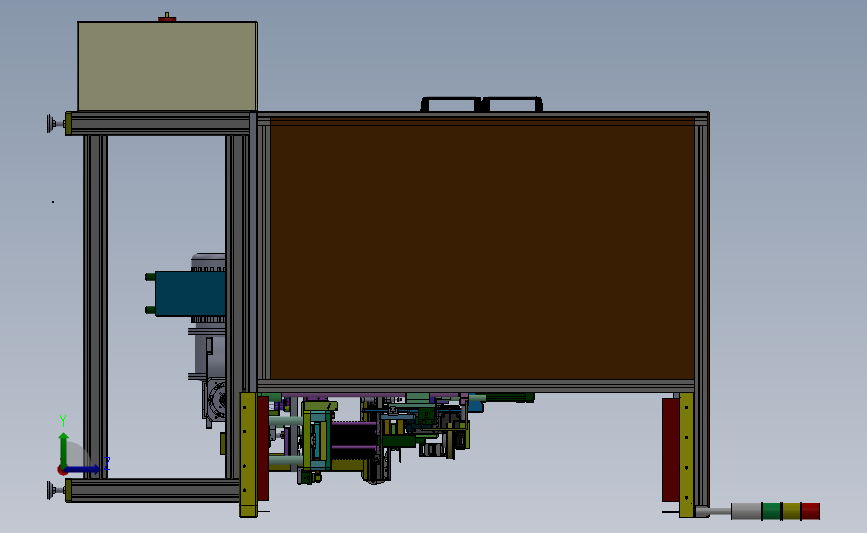The height and width of the screenshot is (533, 867).
Task: Click the red origin ball of the triad
Action: coord(62,471)
